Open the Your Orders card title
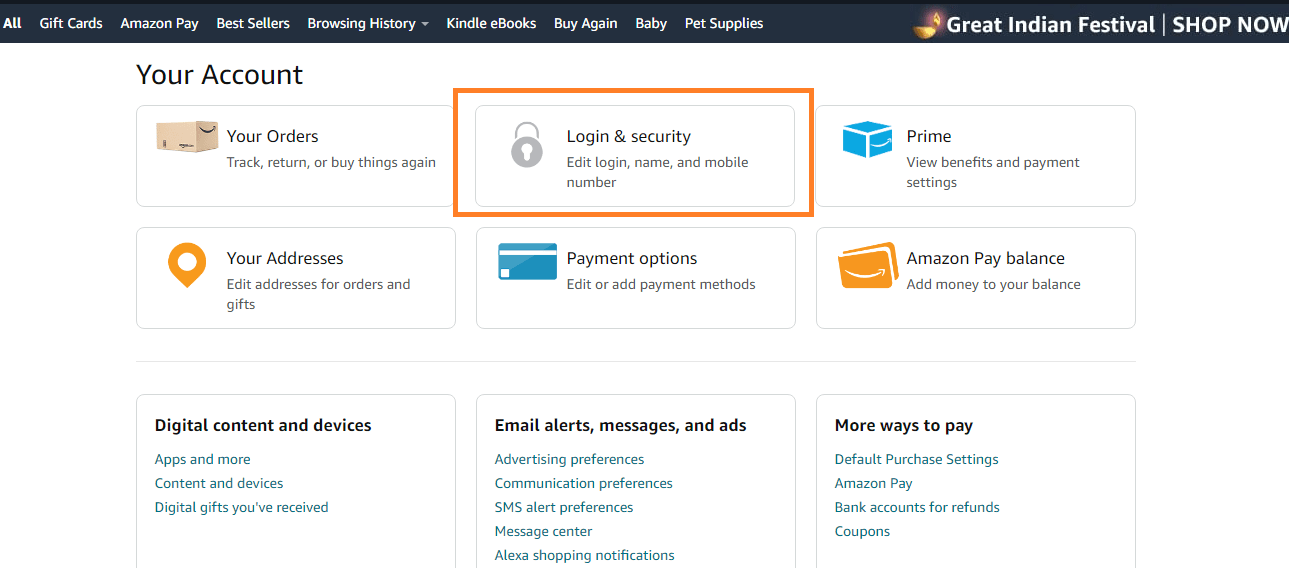Screen dimensions: 1289x568 [272, 136]
